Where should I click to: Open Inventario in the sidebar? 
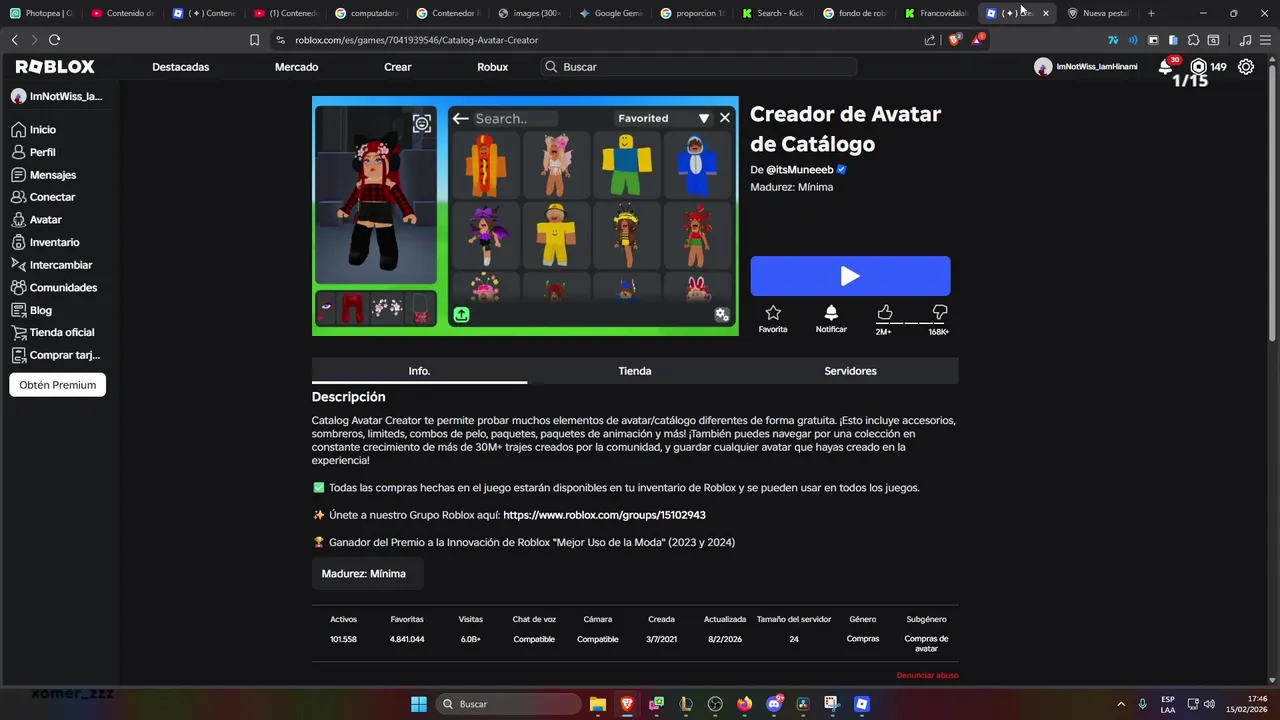pyautogui.click(x=45, y=242)
